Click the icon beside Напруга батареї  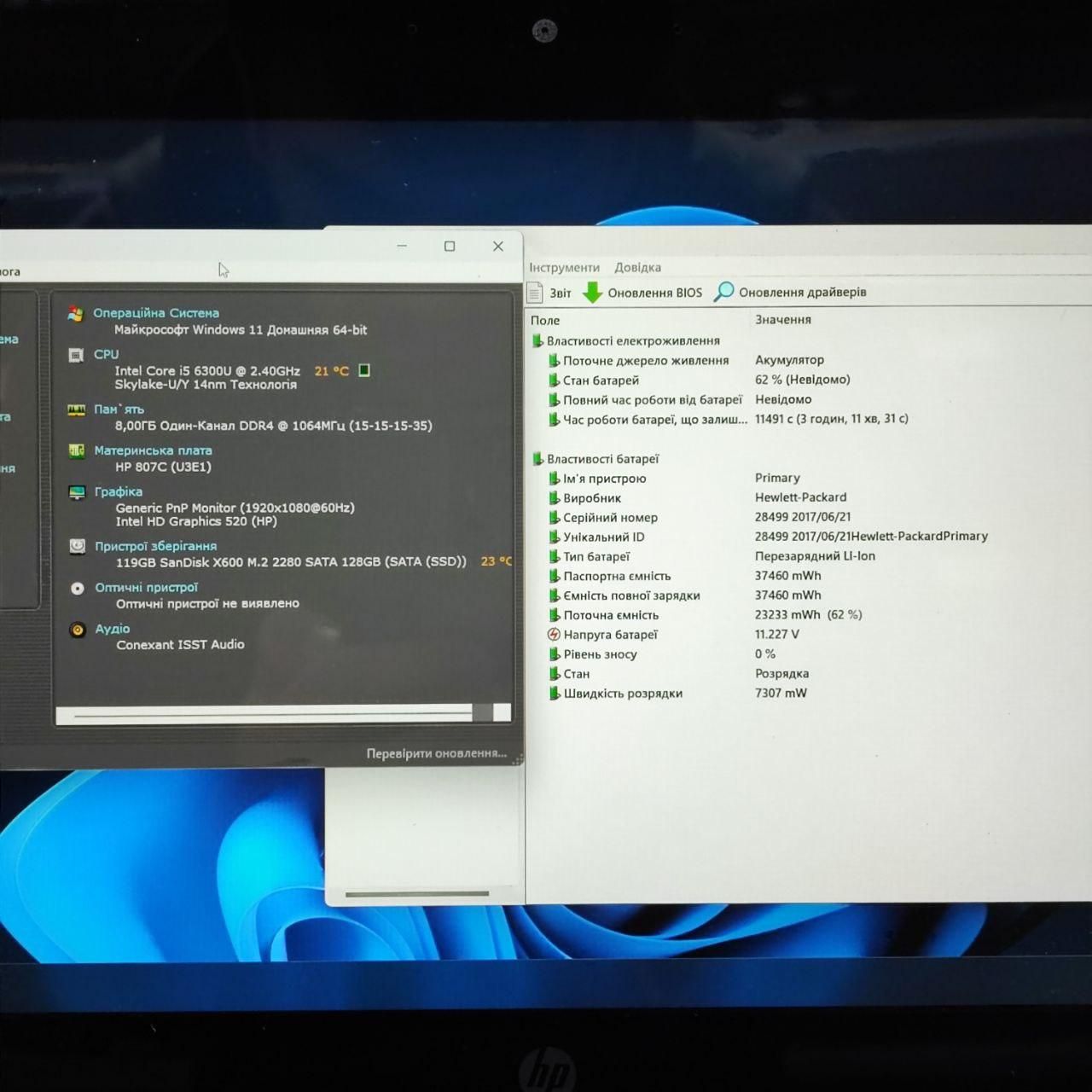pyautogui.click(x=554, y=635)
